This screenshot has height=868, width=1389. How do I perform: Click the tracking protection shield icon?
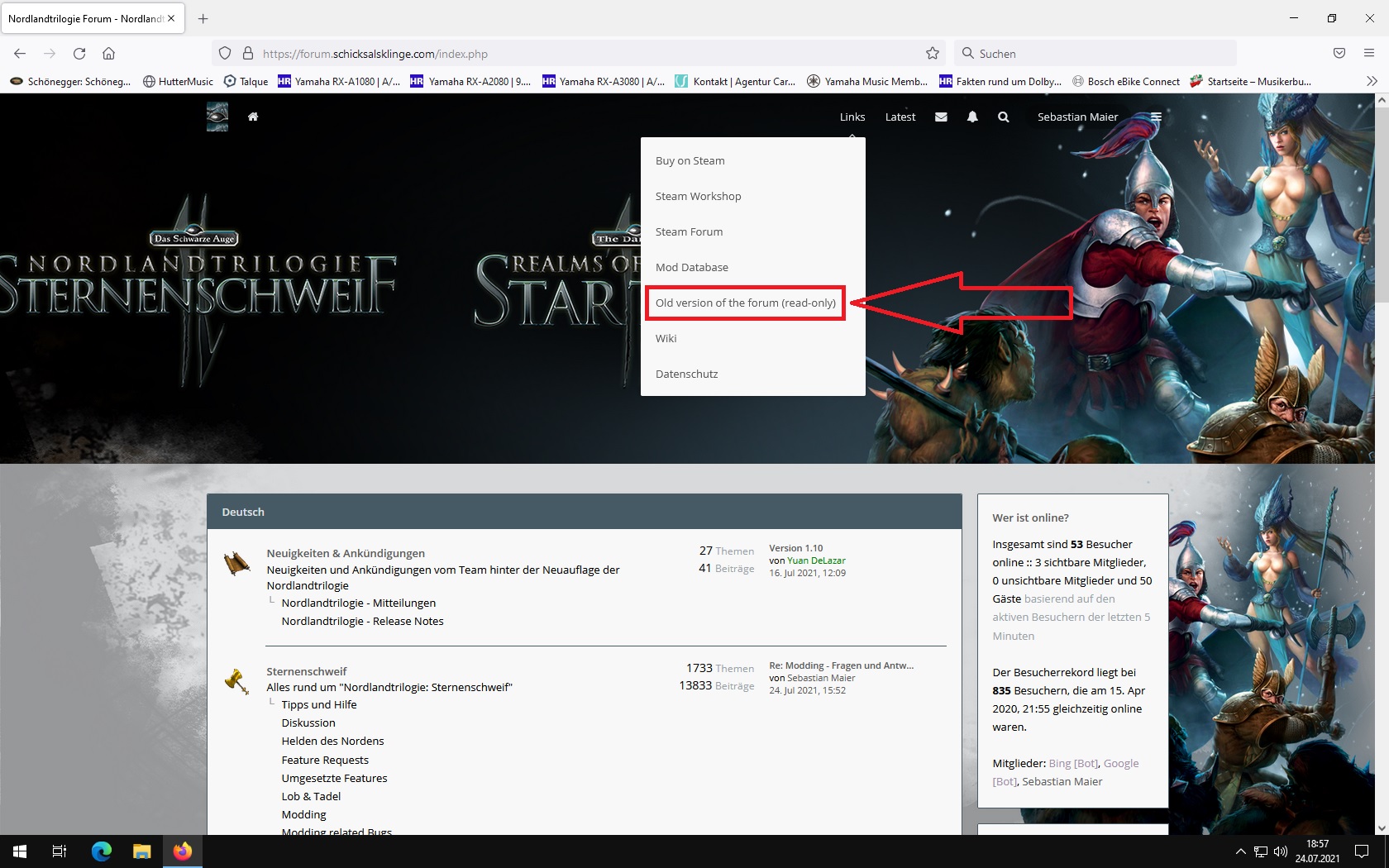(225, 54)
